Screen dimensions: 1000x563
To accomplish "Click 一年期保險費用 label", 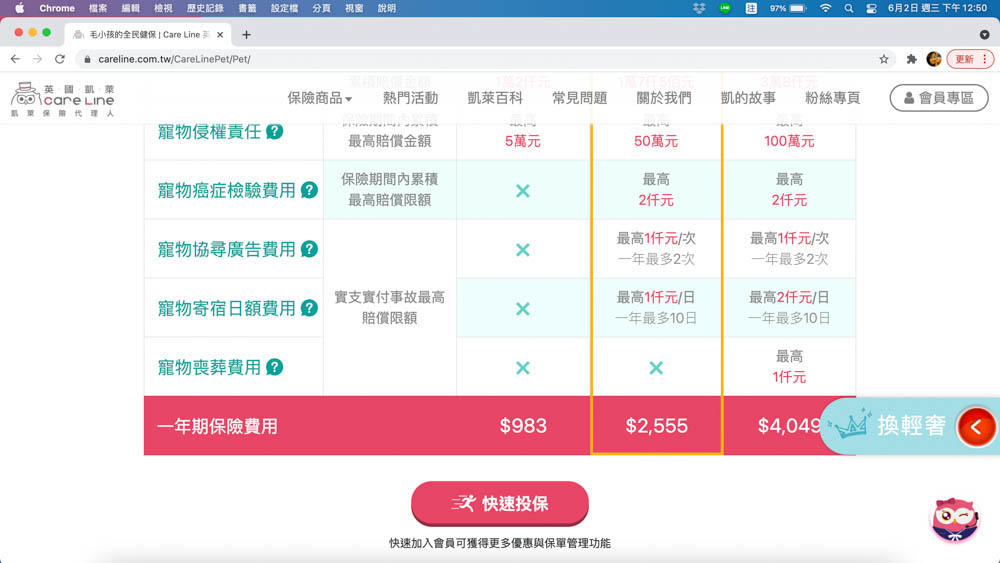I will click(x=217, y=426).
